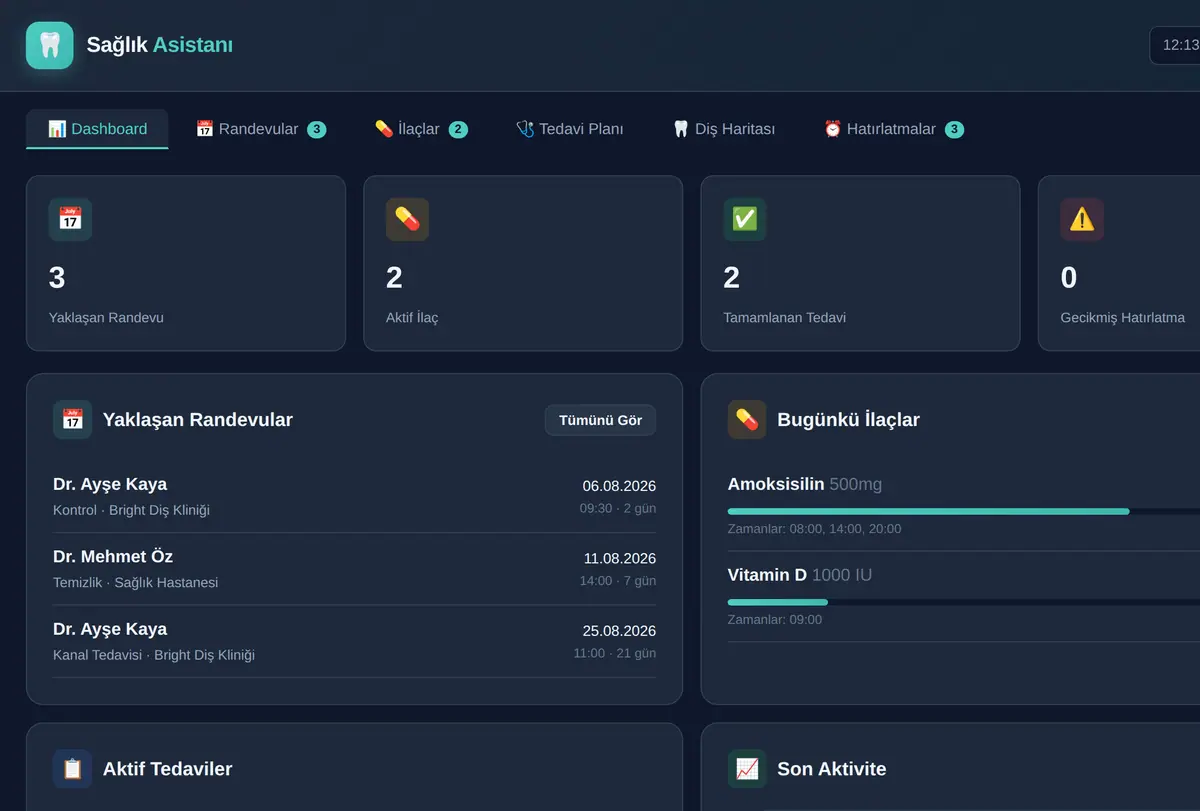Click the green checkmark icon in Tamamlanan Tedavi card
The height and width of the screenshot is (811, 1200).
coord(745,219)
